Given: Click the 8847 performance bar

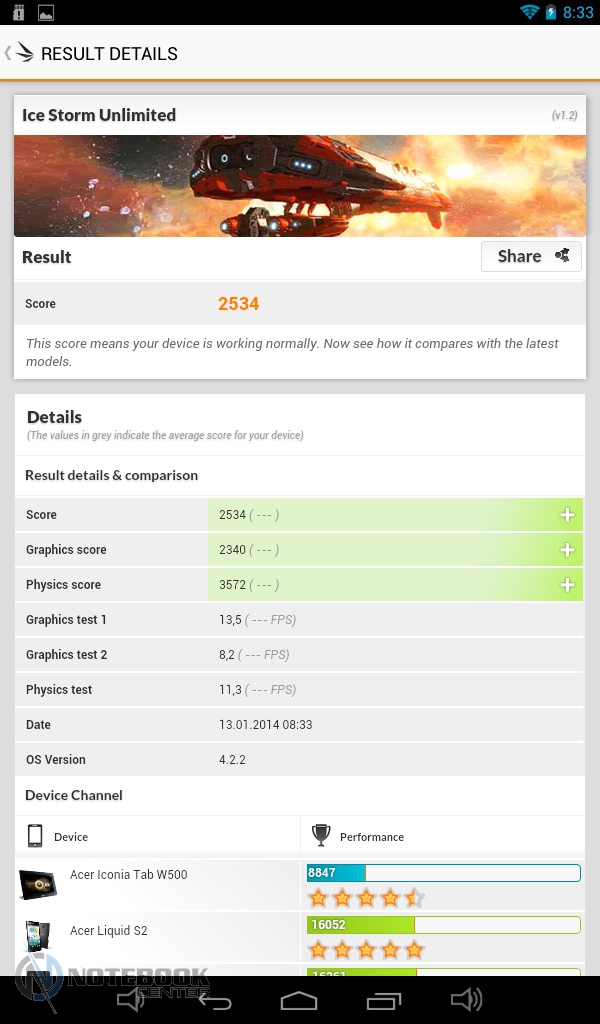Looking at the screenshot, I should pos(443,872).
